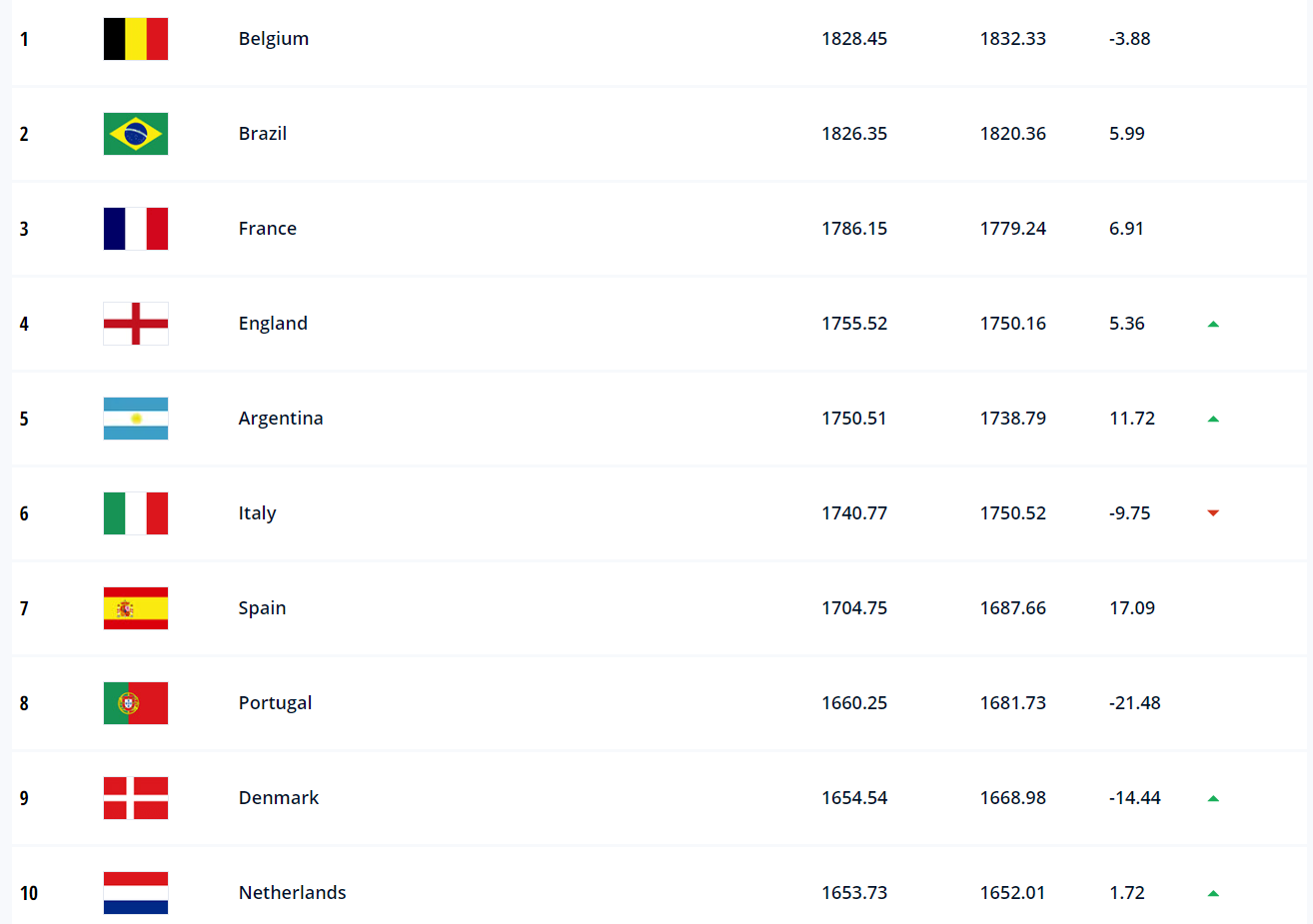This screenshot has height=924, width=1313.
Task: Click Portugal's previous points 1681.73
Action: coord(1012,703)
